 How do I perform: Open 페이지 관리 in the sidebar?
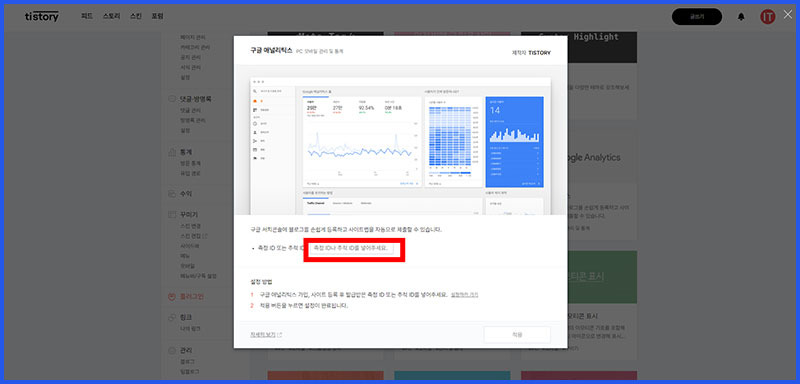pyautogui.click(x=193, y=37)
